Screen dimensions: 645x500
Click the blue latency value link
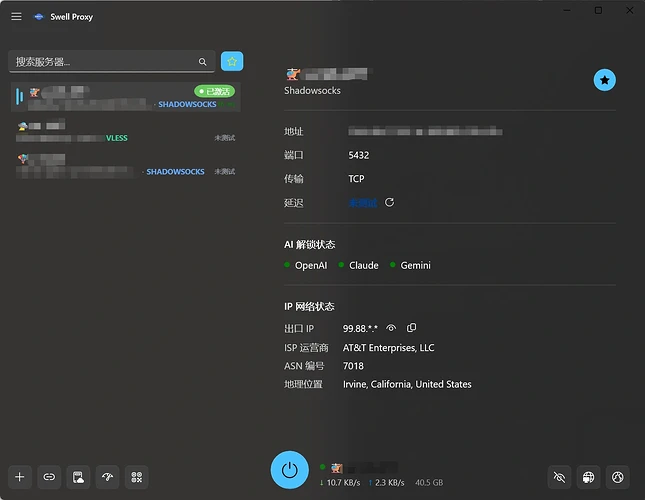point(363,203)
